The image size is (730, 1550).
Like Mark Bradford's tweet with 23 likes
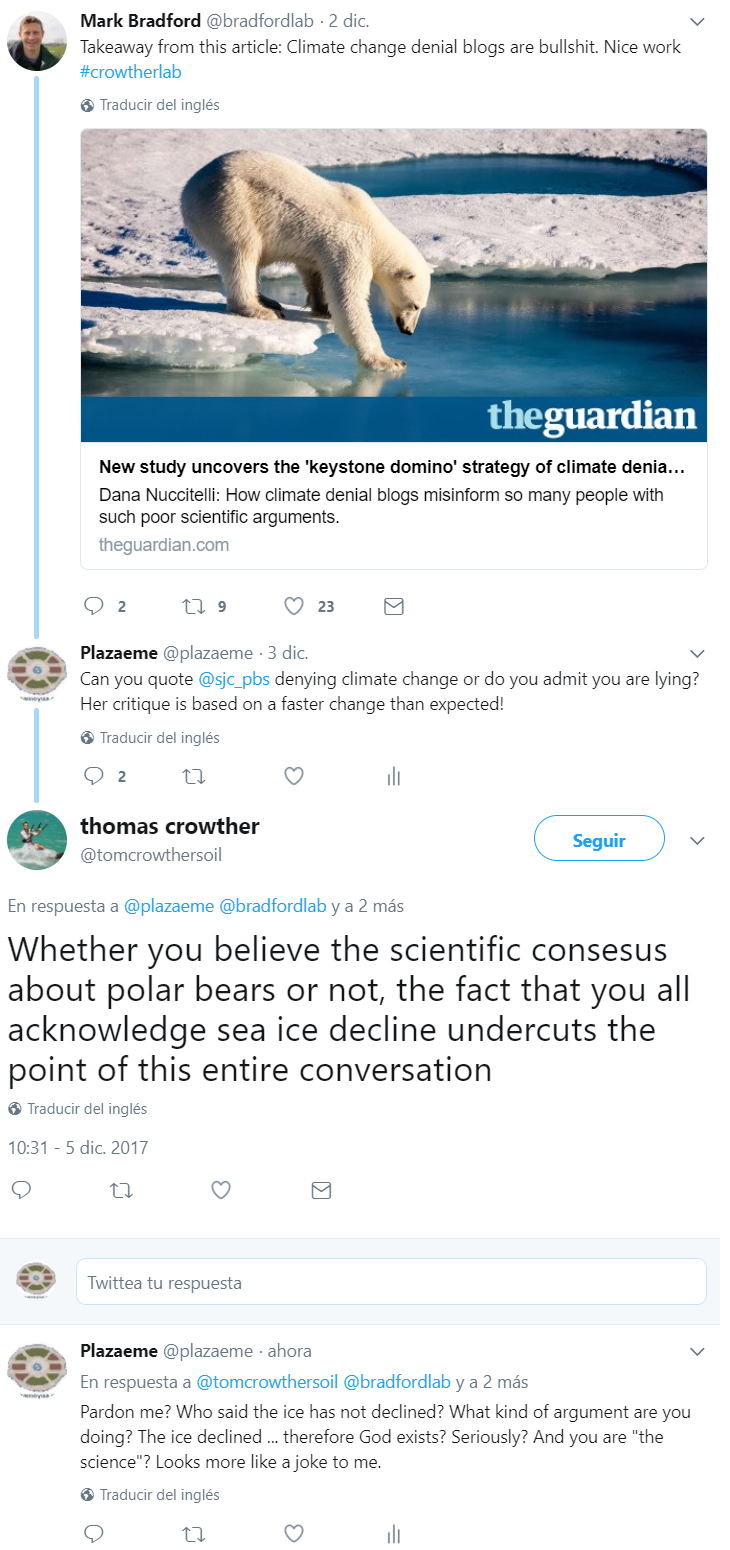294,606
